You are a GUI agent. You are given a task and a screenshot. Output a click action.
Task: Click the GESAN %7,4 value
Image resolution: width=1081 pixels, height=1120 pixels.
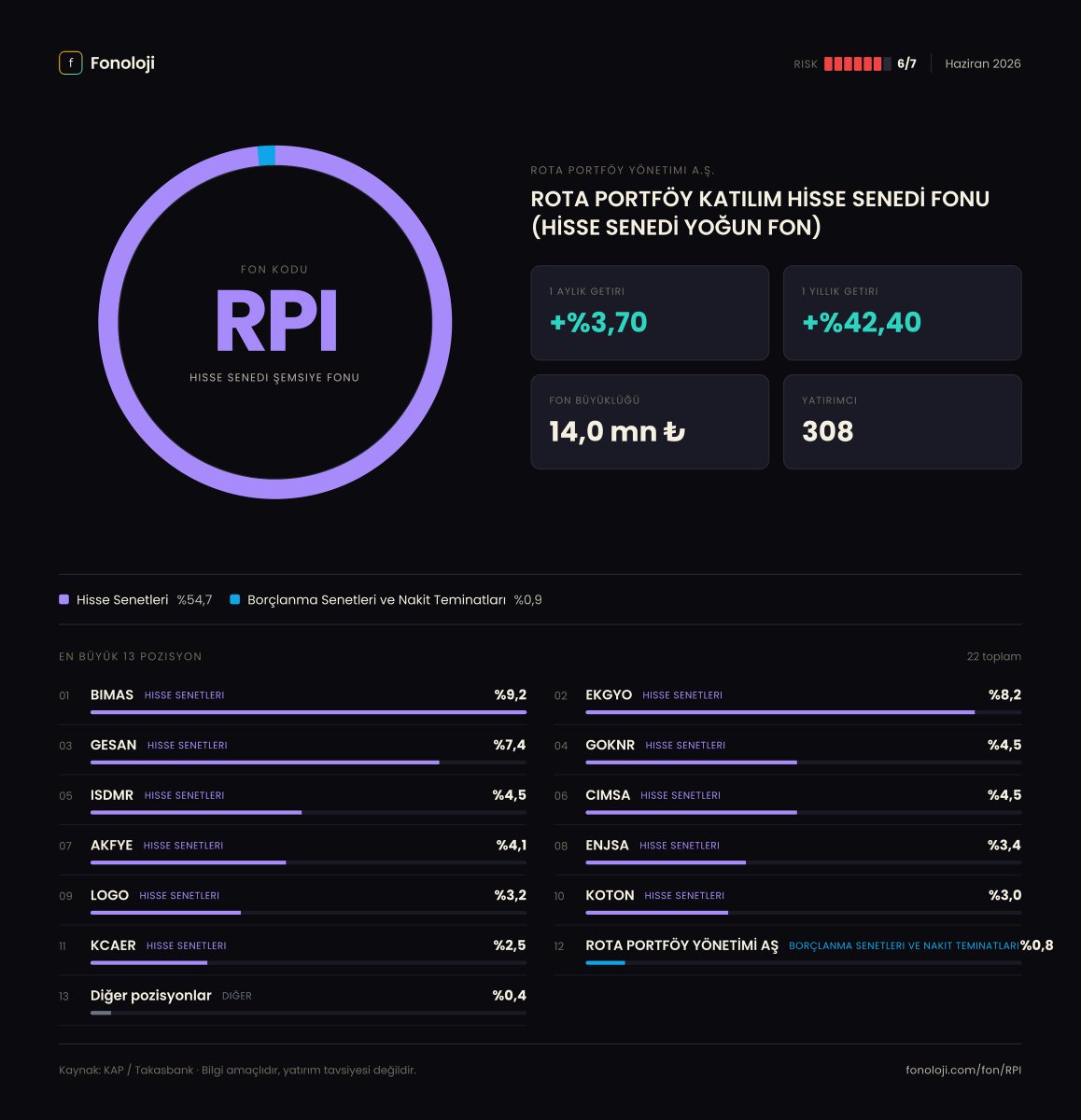510,745
